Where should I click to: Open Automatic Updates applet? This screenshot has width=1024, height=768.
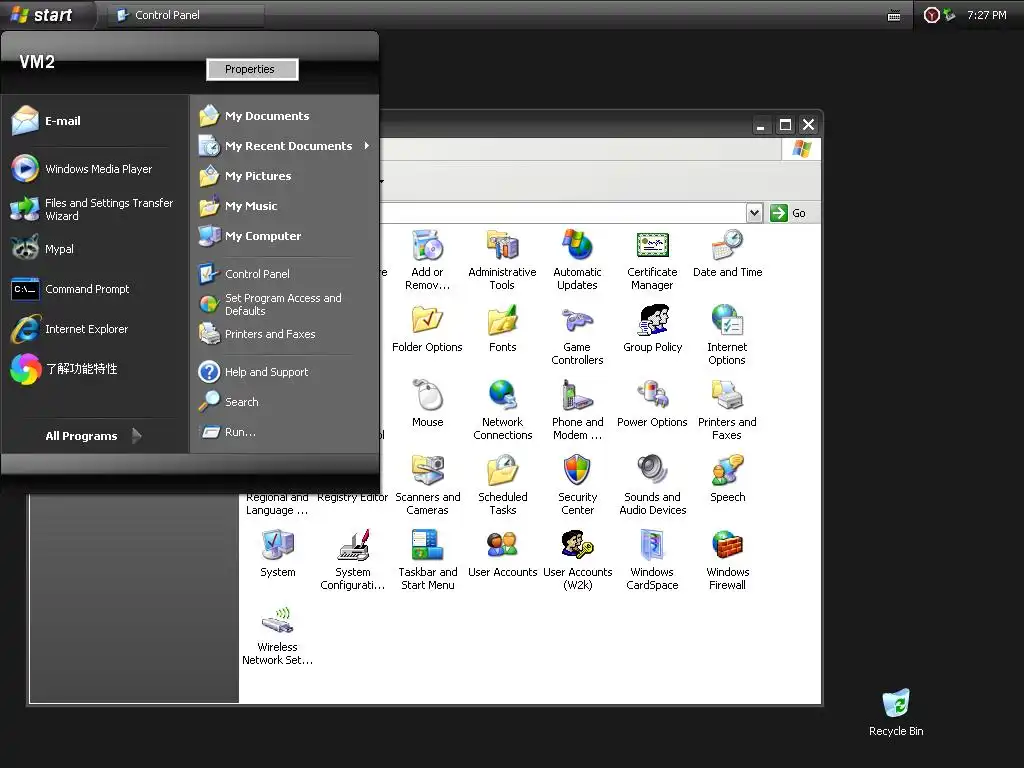[577, 259]
